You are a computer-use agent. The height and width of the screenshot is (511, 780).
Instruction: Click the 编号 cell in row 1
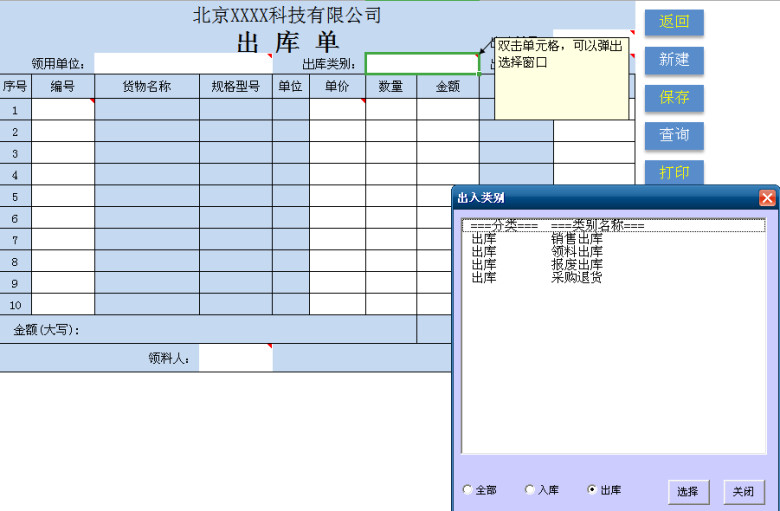(x=63, y=109)
